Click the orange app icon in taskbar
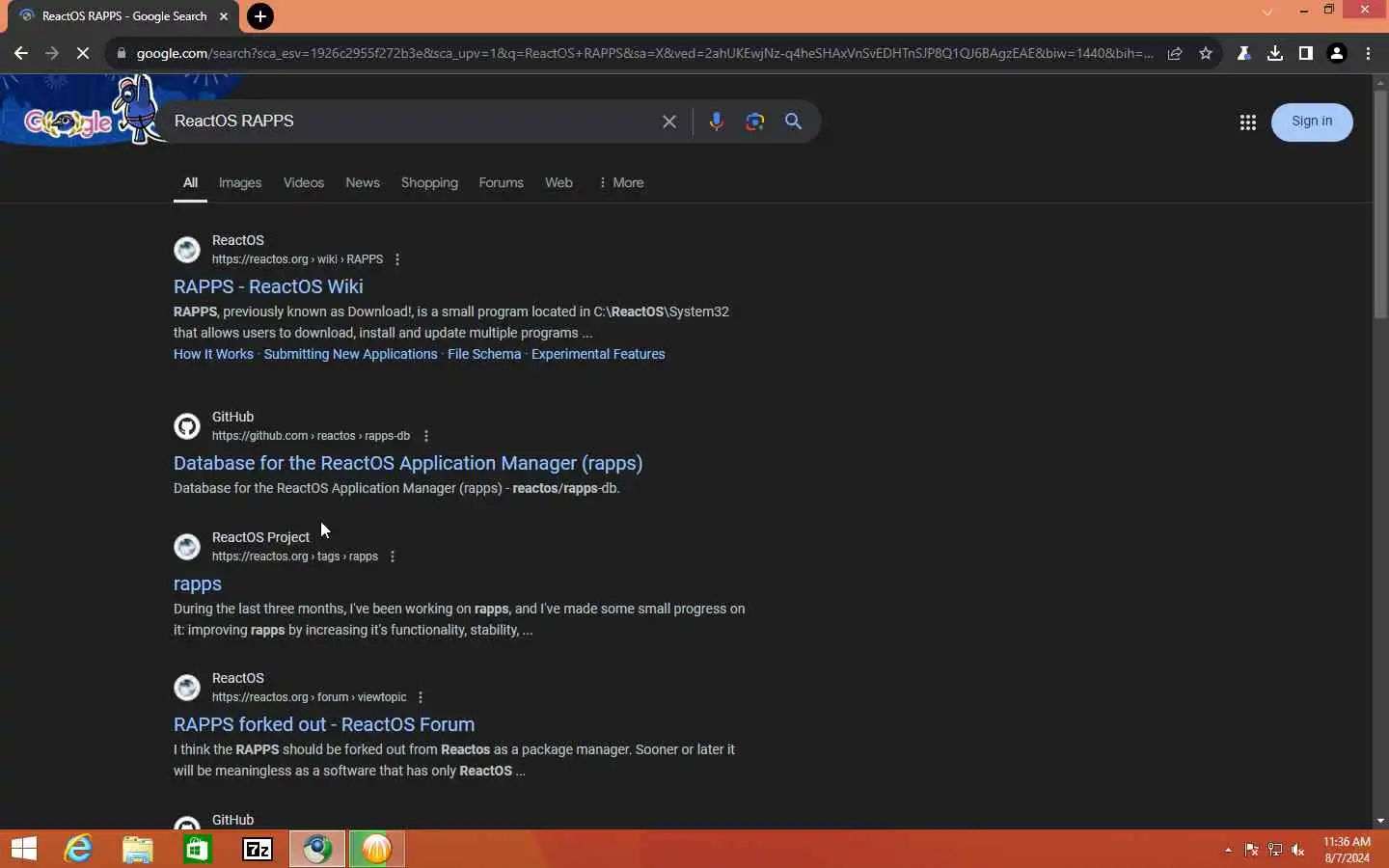The image size is (1389, 868). pyautogui.click(x=377, y=849)
